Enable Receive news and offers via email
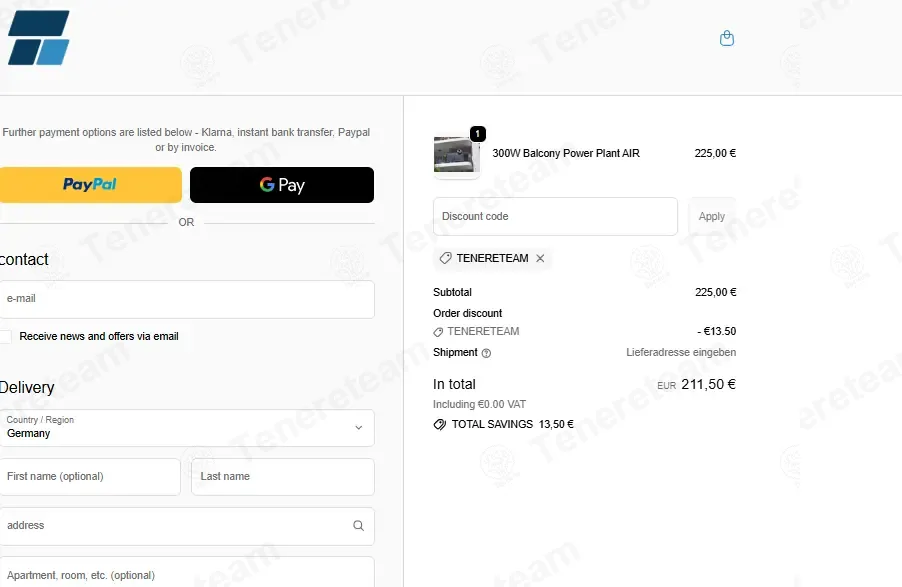The height and width of the screenshot is (587, 902). pyautogui.click(x=6, y=337)
